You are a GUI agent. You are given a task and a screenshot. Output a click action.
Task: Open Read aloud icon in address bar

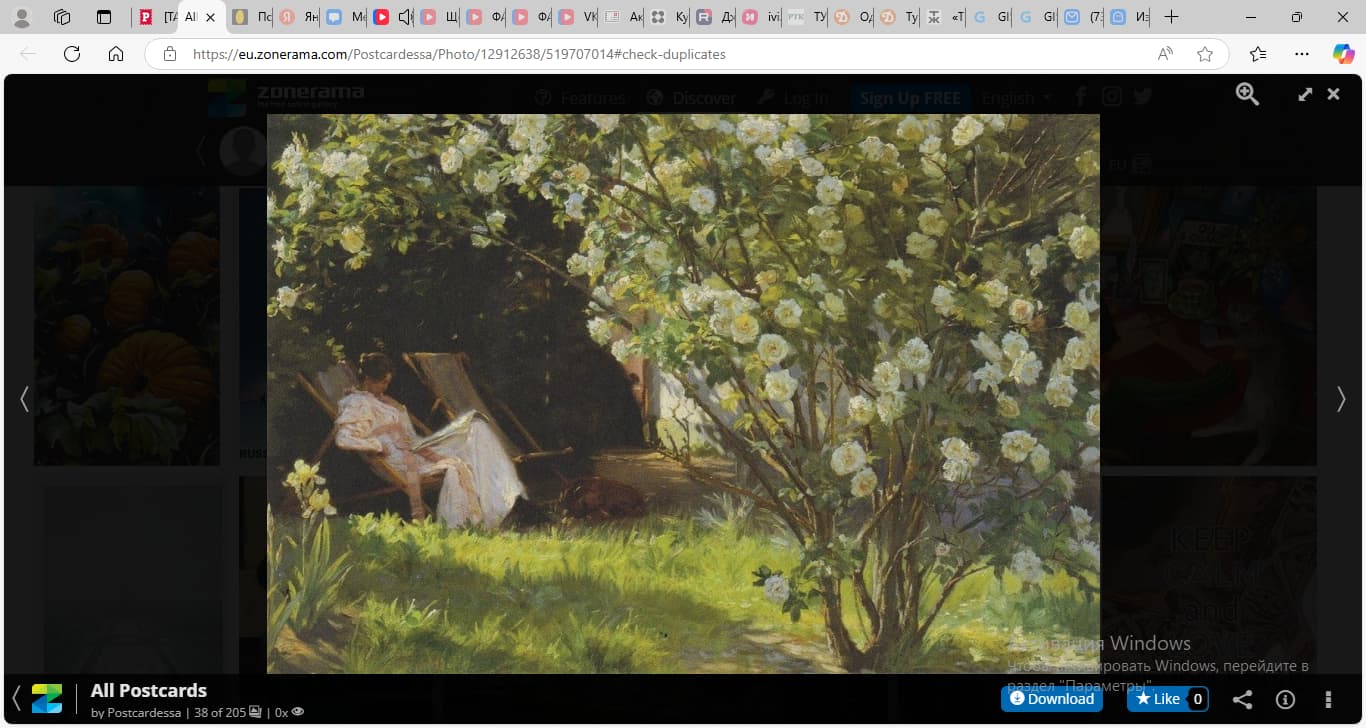click(x=1165, y=54)
